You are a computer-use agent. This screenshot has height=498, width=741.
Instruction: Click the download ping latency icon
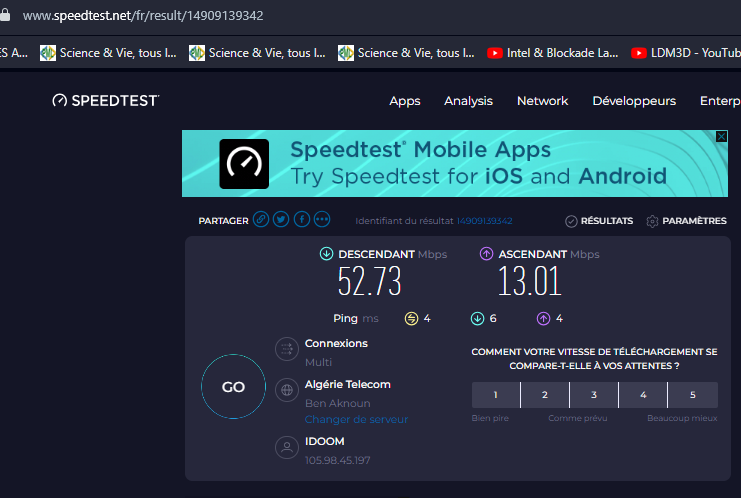477,318
